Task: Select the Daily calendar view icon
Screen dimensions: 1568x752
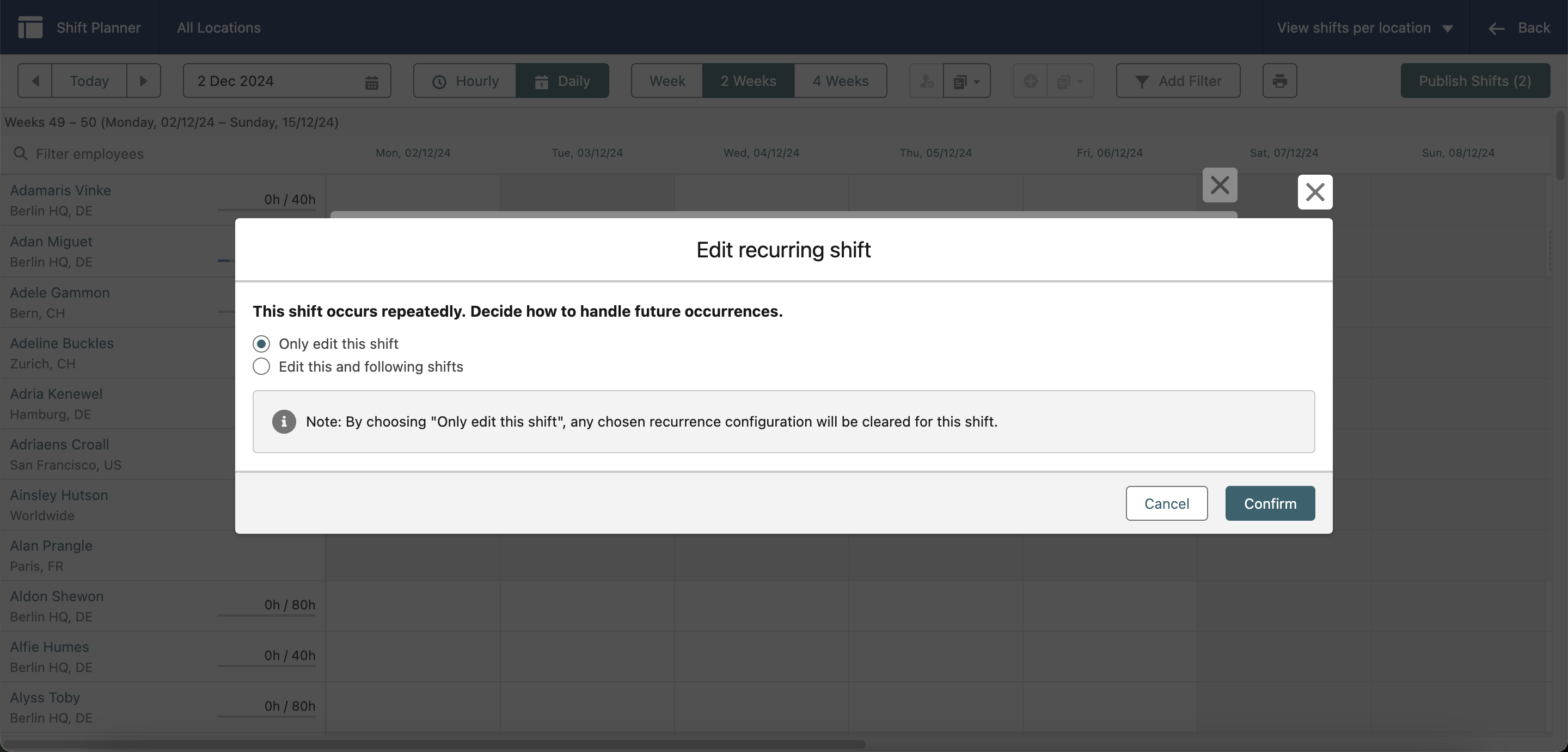Action: point(541,81)
